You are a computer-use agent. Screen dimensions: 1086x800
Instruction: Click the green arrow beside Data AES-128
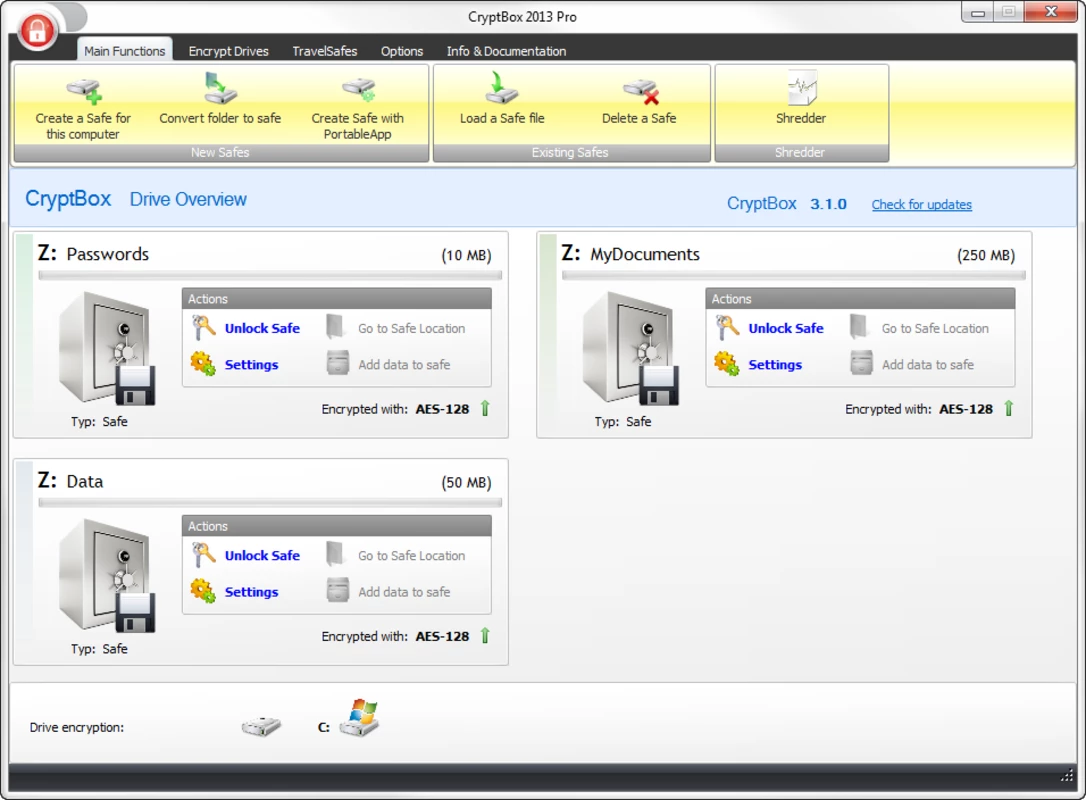[x=485, y=636]
